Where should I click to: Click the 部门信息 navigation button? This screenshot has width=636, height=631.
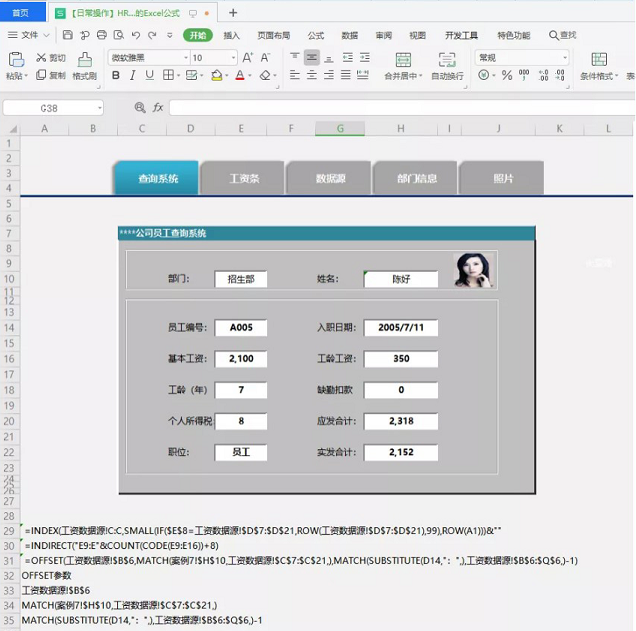417,178
